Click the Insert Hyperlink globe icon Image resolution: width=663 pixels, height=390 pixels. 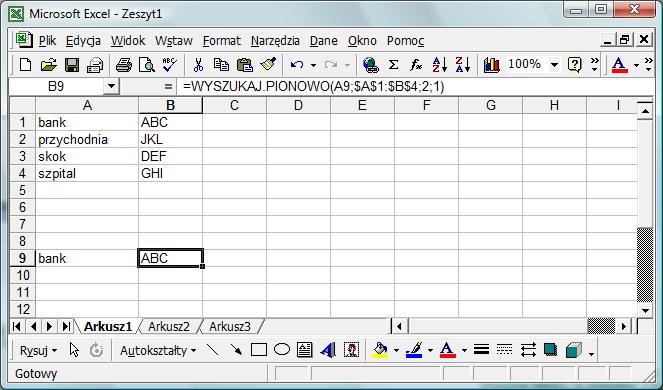click(370, 65)
